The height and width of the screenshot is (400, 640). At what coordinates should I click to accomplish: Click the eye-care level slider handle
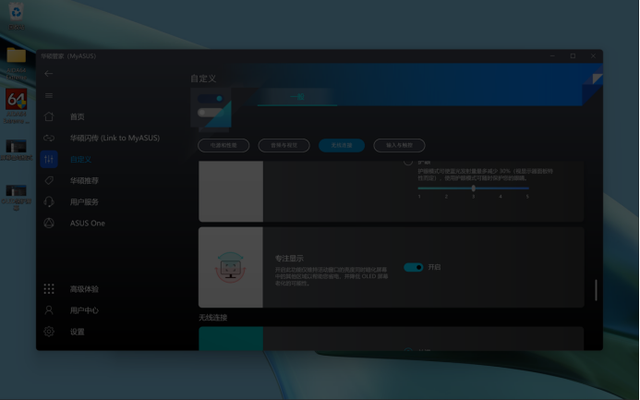(473, 188)
